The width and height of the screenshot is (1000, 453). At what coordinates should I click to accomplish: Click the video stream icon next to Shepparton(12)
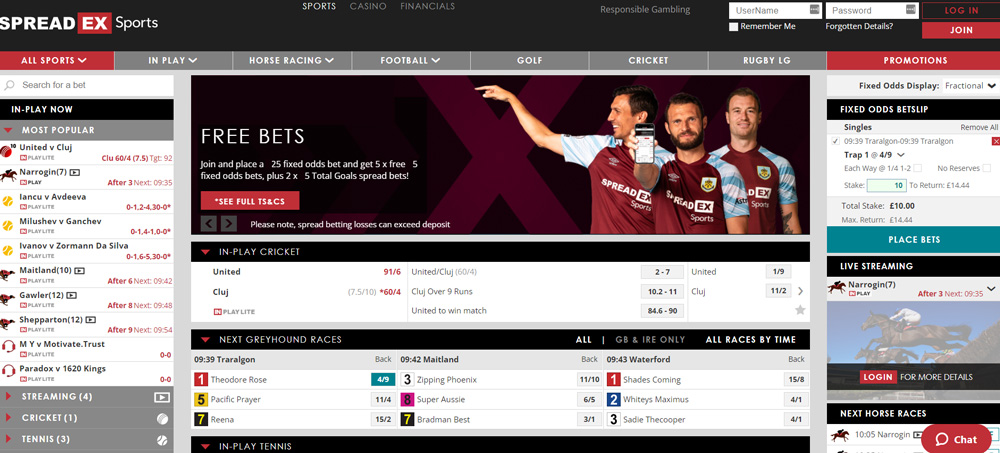91,320
